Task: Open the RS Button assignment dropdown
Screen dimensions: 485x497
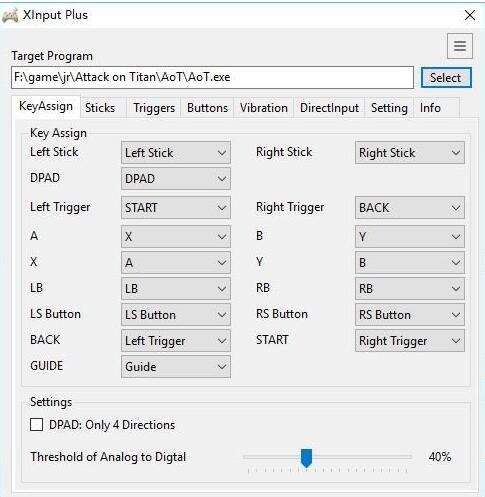Action: [410, 315]
